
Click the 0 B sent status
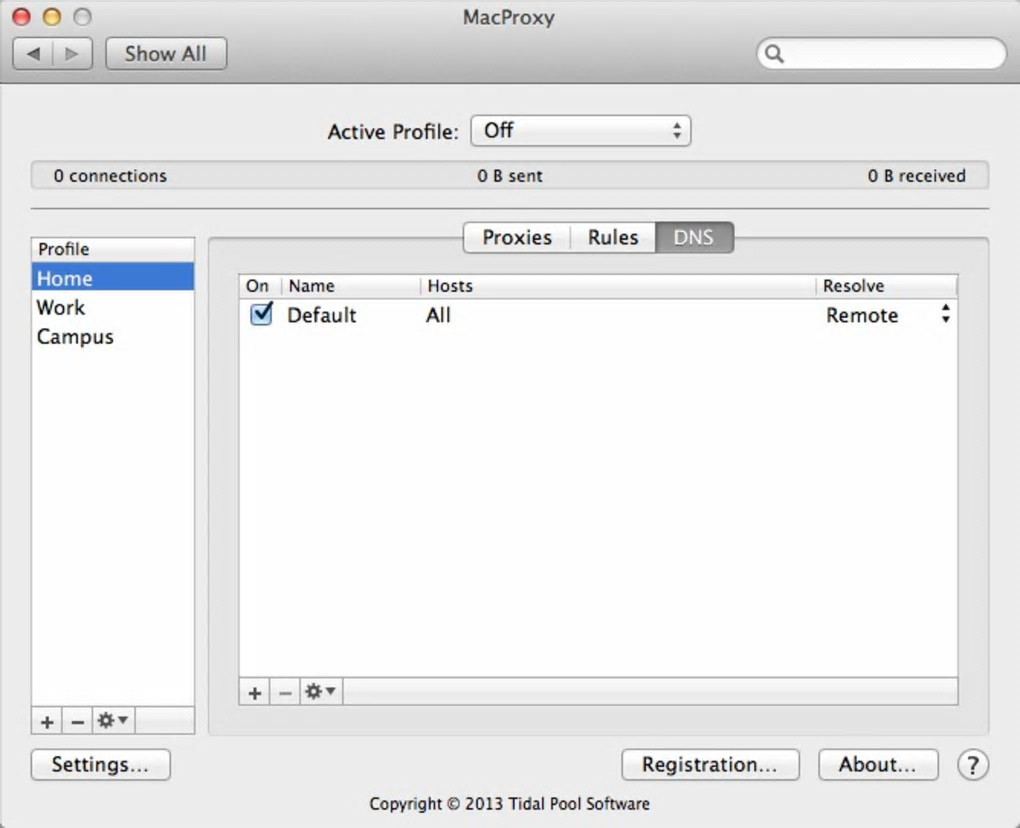(x=509, y=176)
